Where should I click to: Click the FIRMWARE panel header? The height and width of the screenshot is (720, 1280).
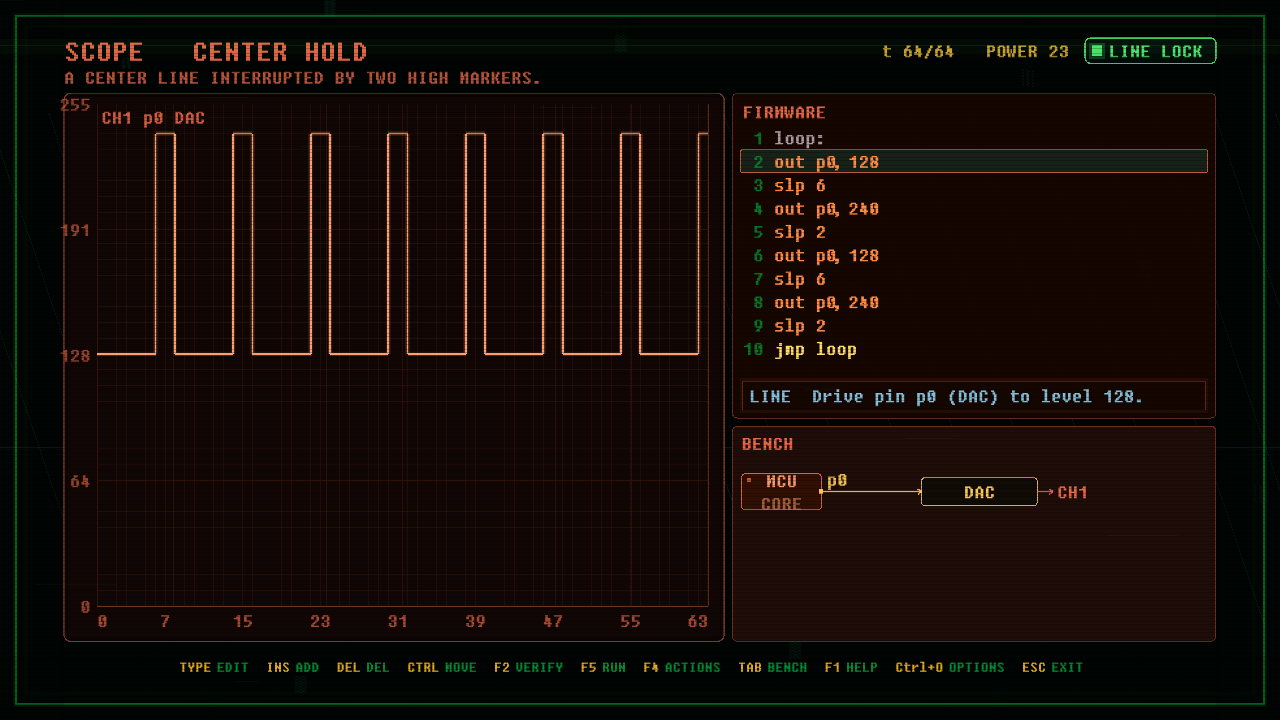(x=784, y=113)
